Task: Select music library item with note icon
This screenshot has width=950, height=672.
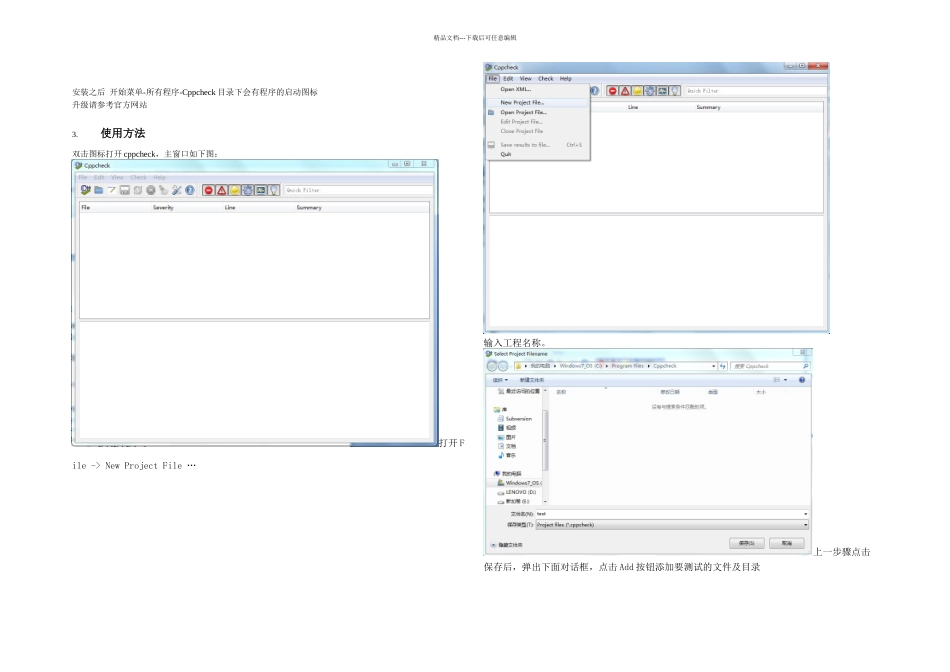Action: (507, 455)
